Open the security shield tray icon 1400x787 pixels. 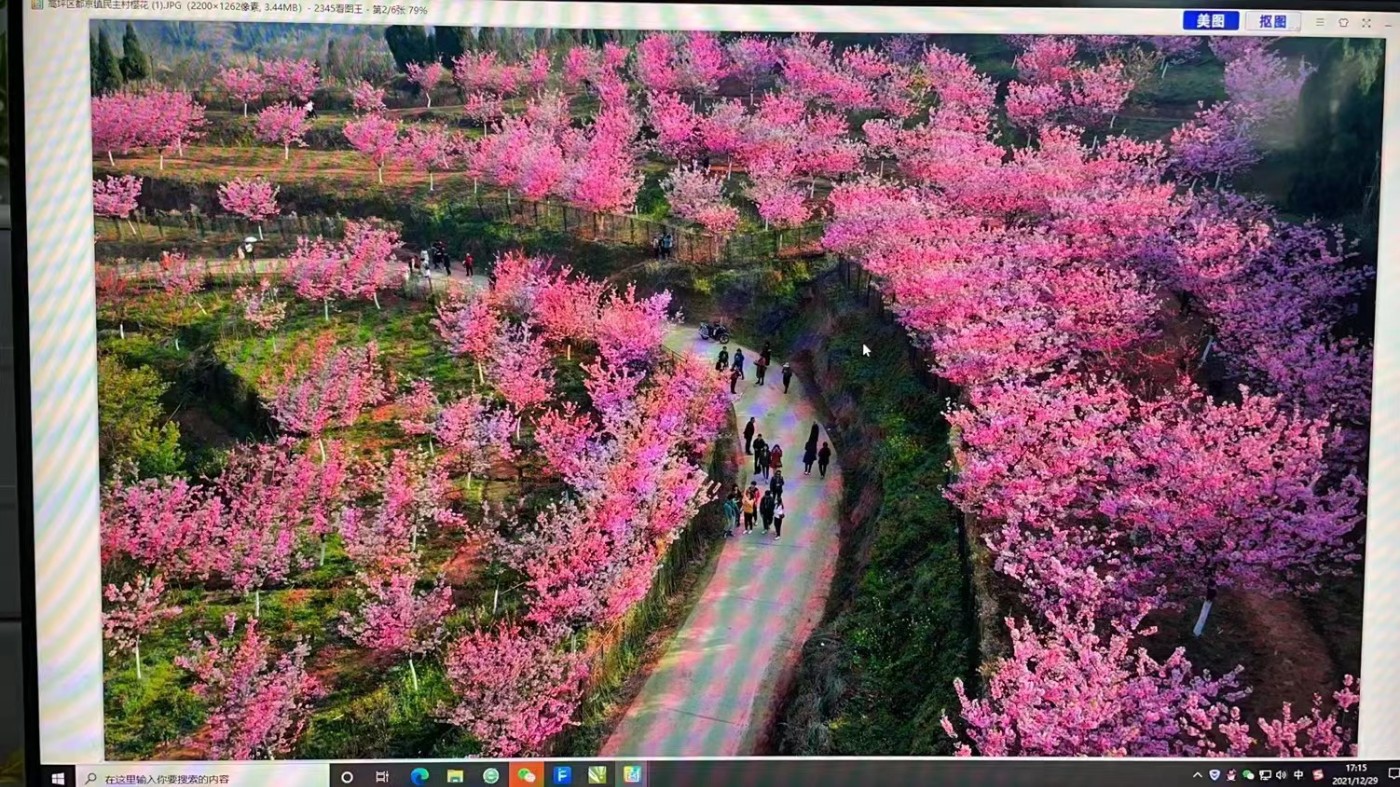(x=1215, y=775)
